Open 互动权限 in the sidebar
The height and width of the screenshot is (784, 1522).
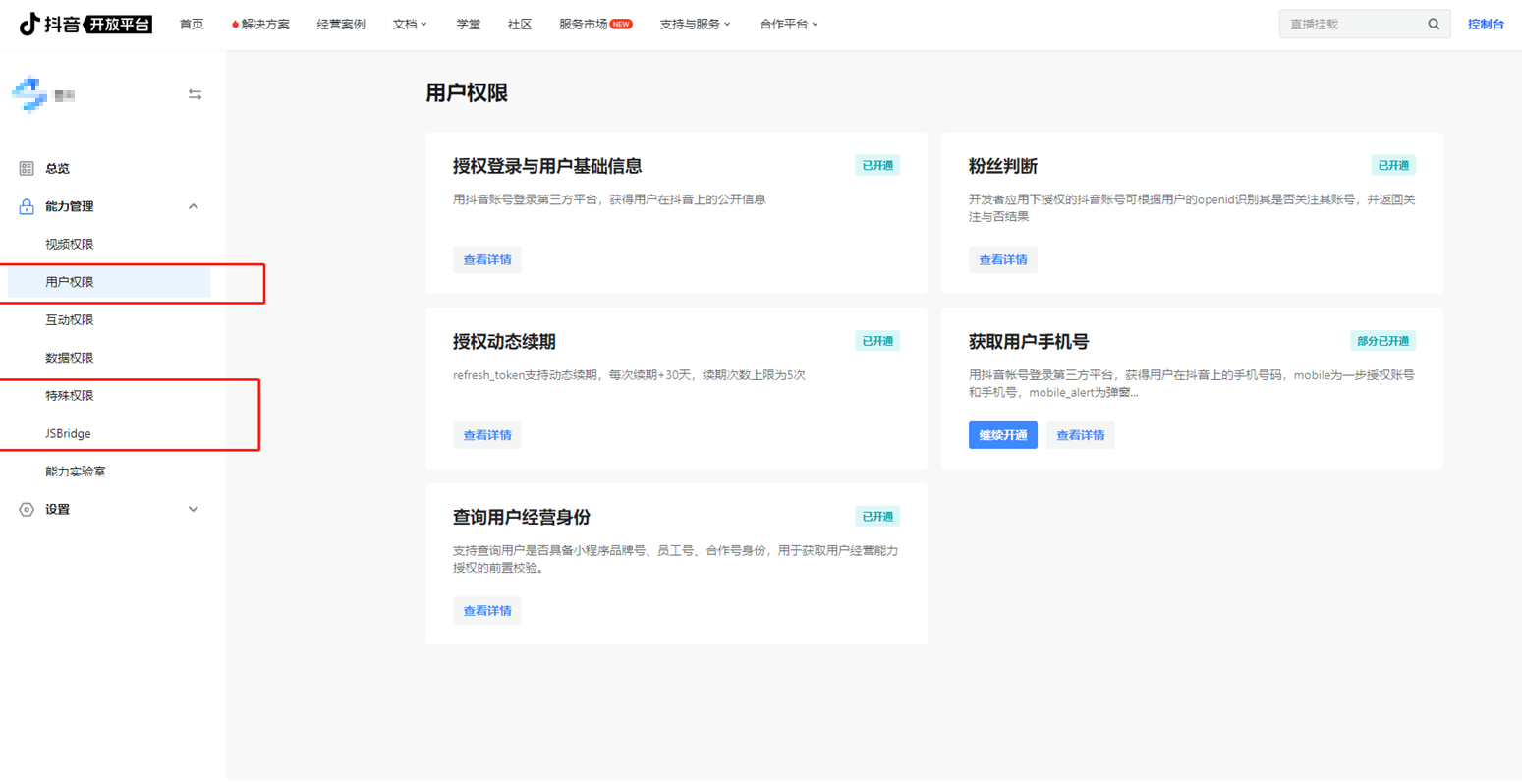click(70, 320)
